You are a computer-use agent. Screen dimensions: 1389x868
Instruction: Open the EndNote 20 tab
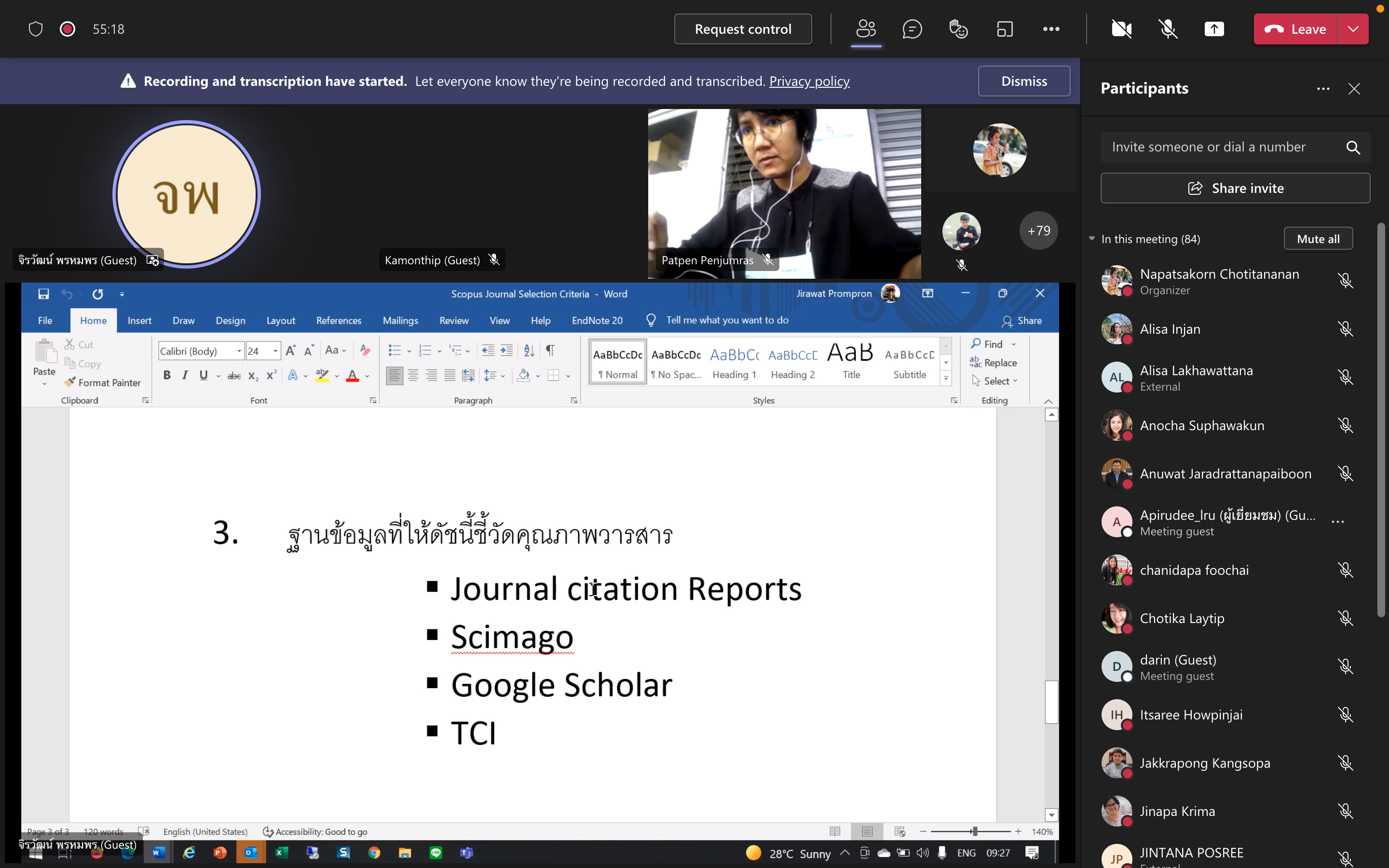click(x=597, y=320)
